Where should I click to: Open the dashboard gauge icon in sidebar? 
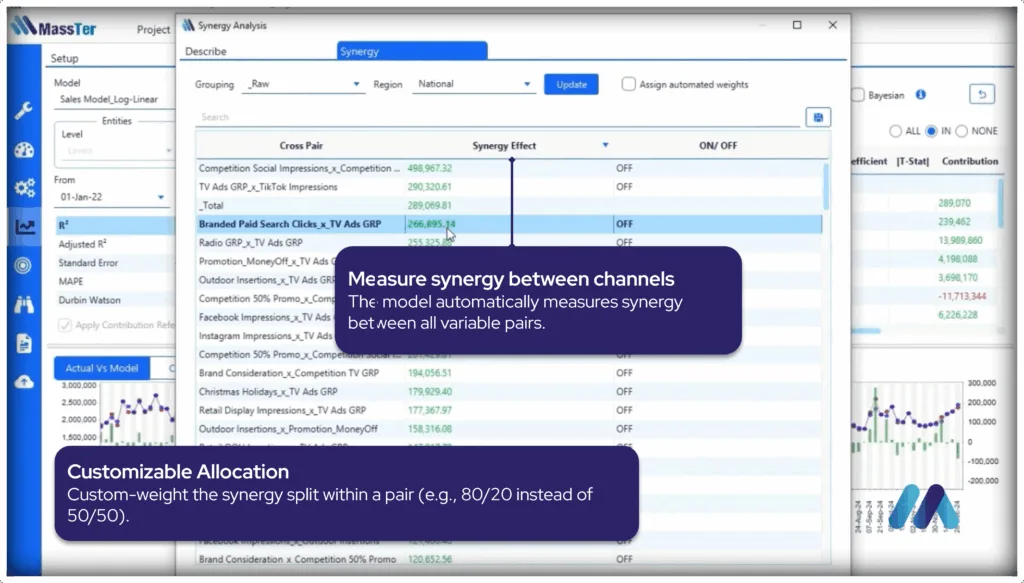(x=24, y=150)
